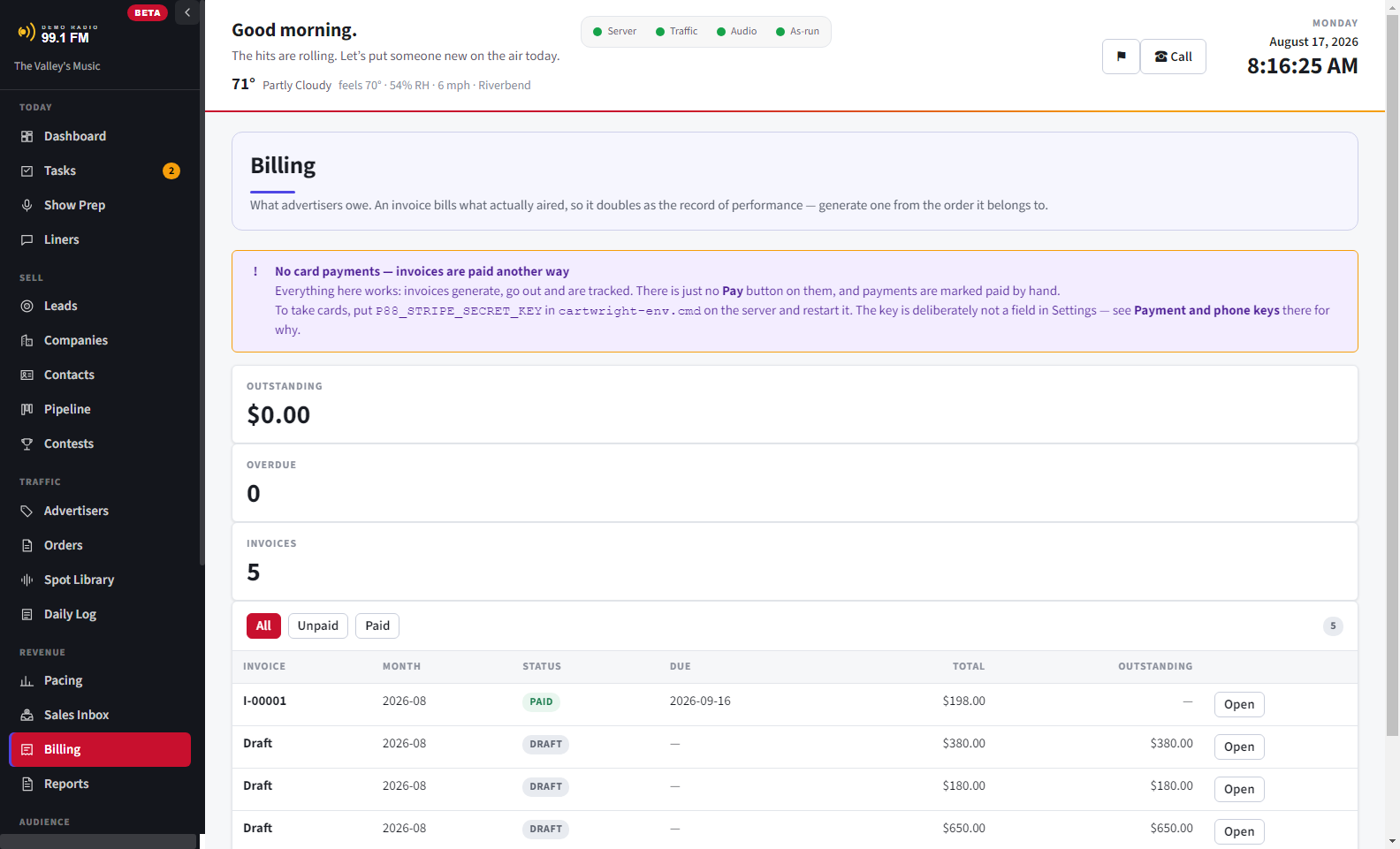Click the No card payments notice title
The width and height of the screenshot is (1400, 849).
(x=422, y=271)
